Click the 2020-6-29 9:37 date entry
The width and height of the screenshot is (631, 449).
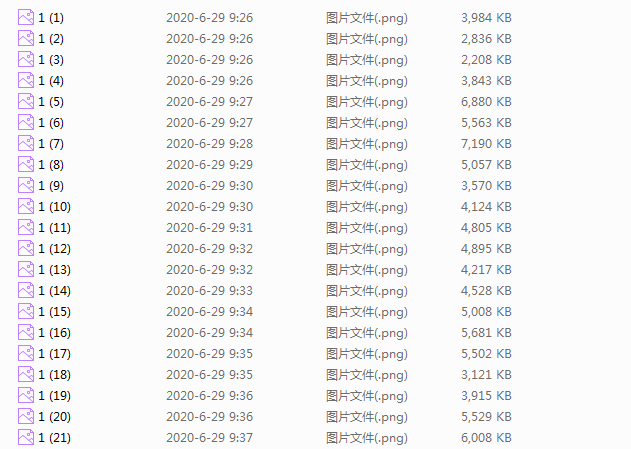point(209,438)
